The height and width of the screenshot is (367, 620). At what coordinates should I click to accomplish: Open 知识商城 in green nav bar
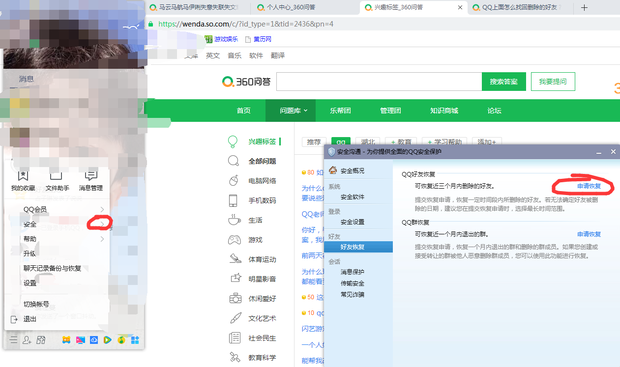click(x=444, y=111)
